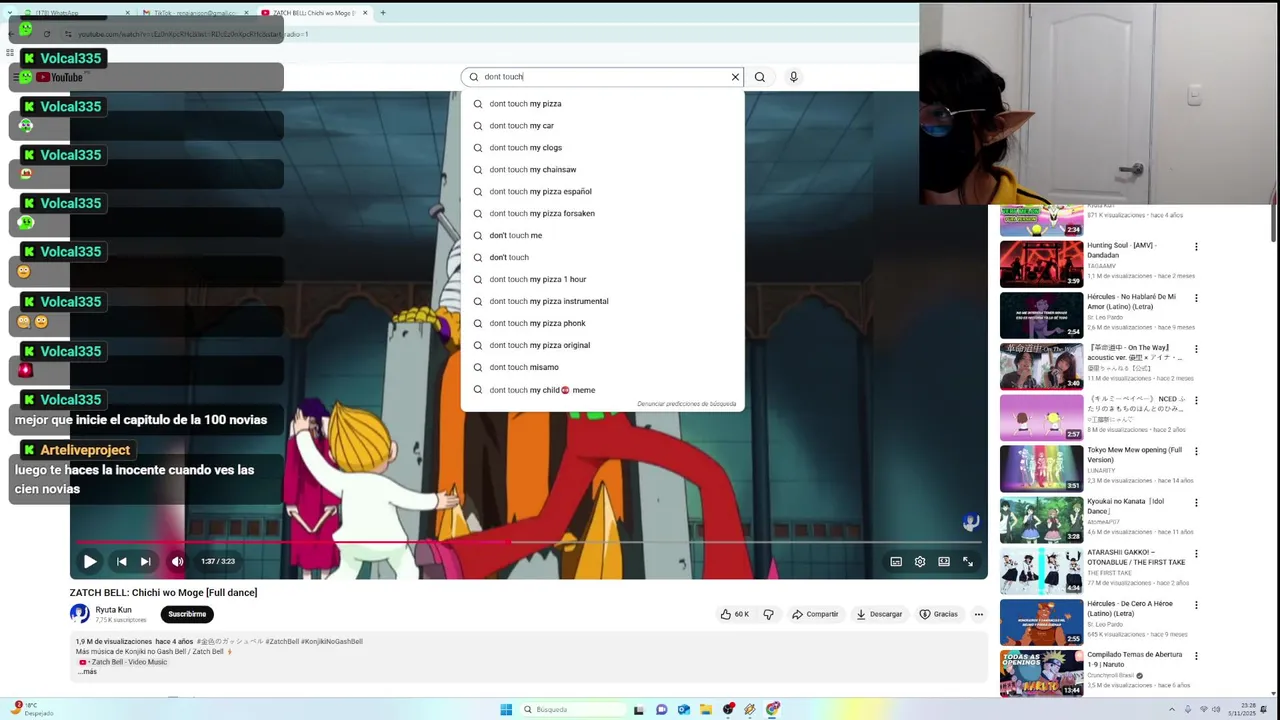Viewport: 1280px width, 720px height.
Task: Enter fullscreen mode on the video
Action: [968, 561]
